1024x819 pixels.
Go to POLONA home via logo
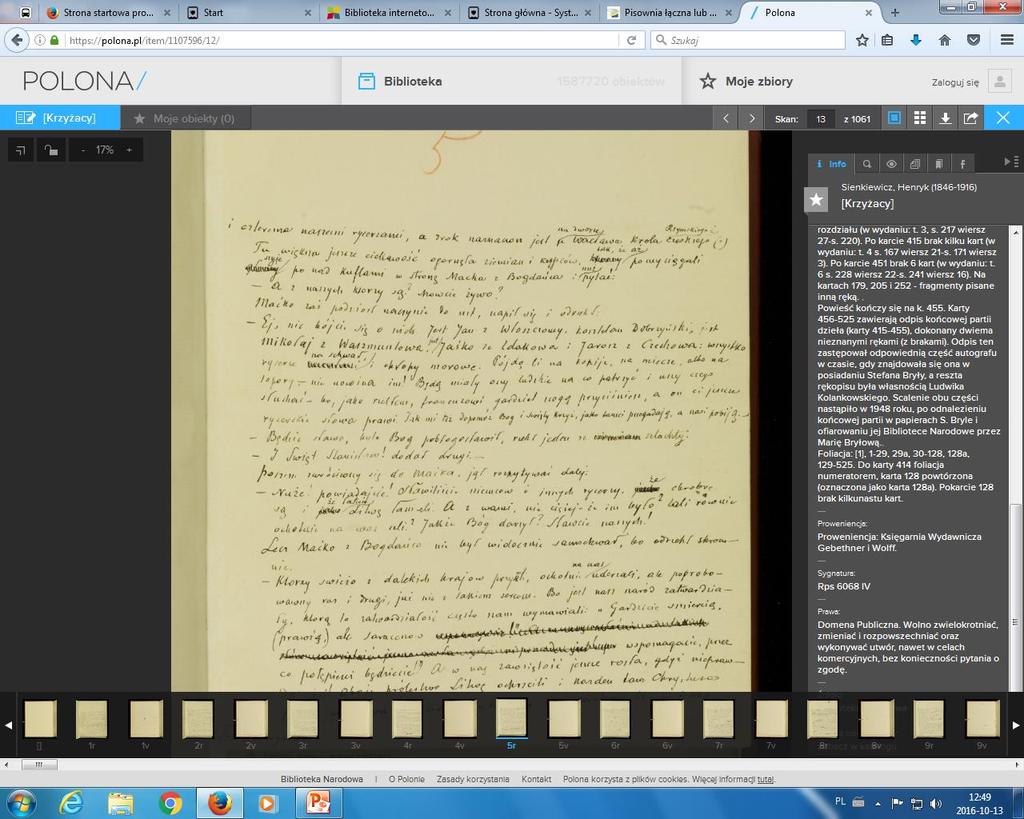coord(85,82)
